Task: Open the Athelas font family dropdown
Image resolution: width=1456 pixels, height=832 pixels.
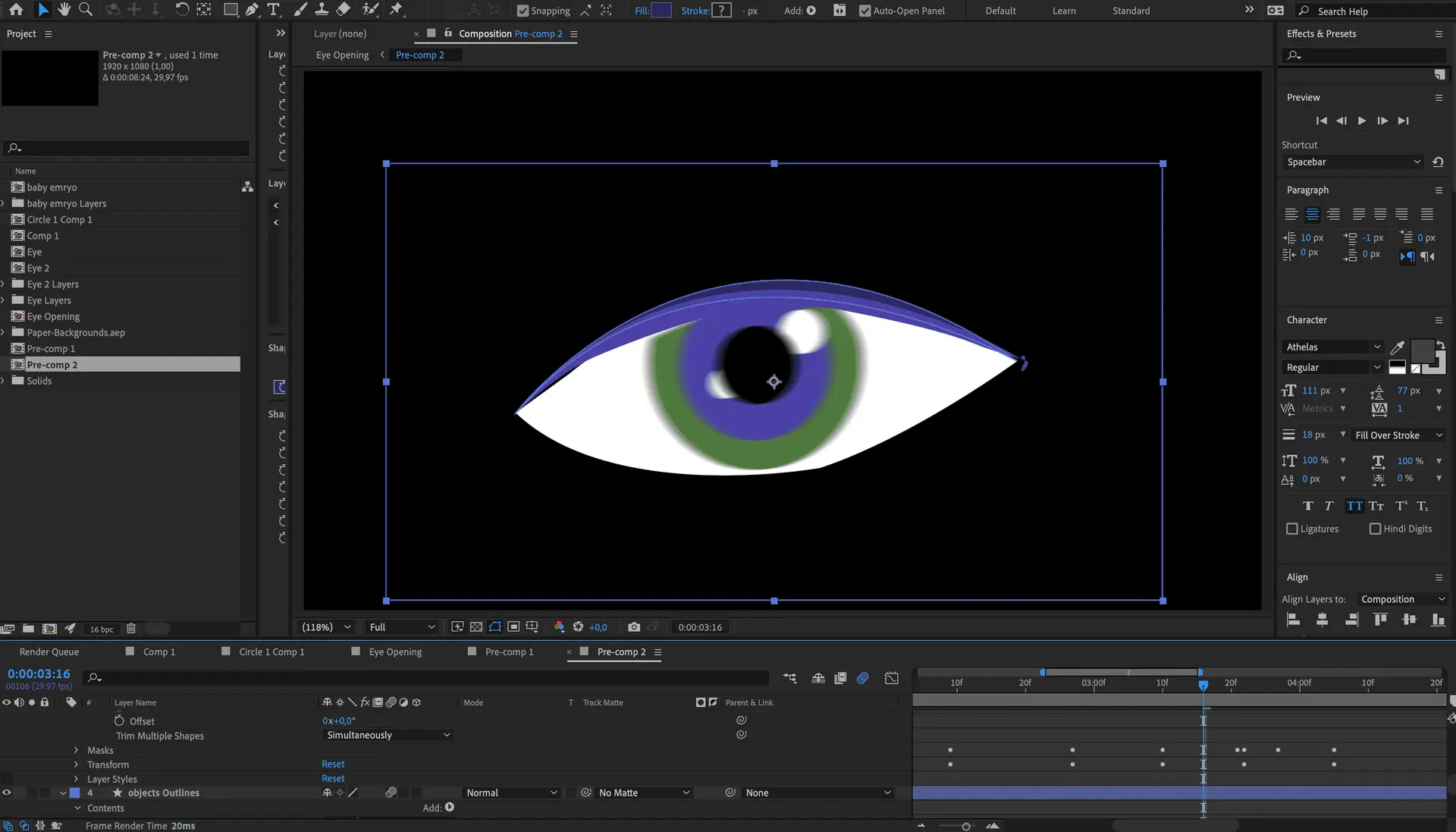Action: 1333,347
